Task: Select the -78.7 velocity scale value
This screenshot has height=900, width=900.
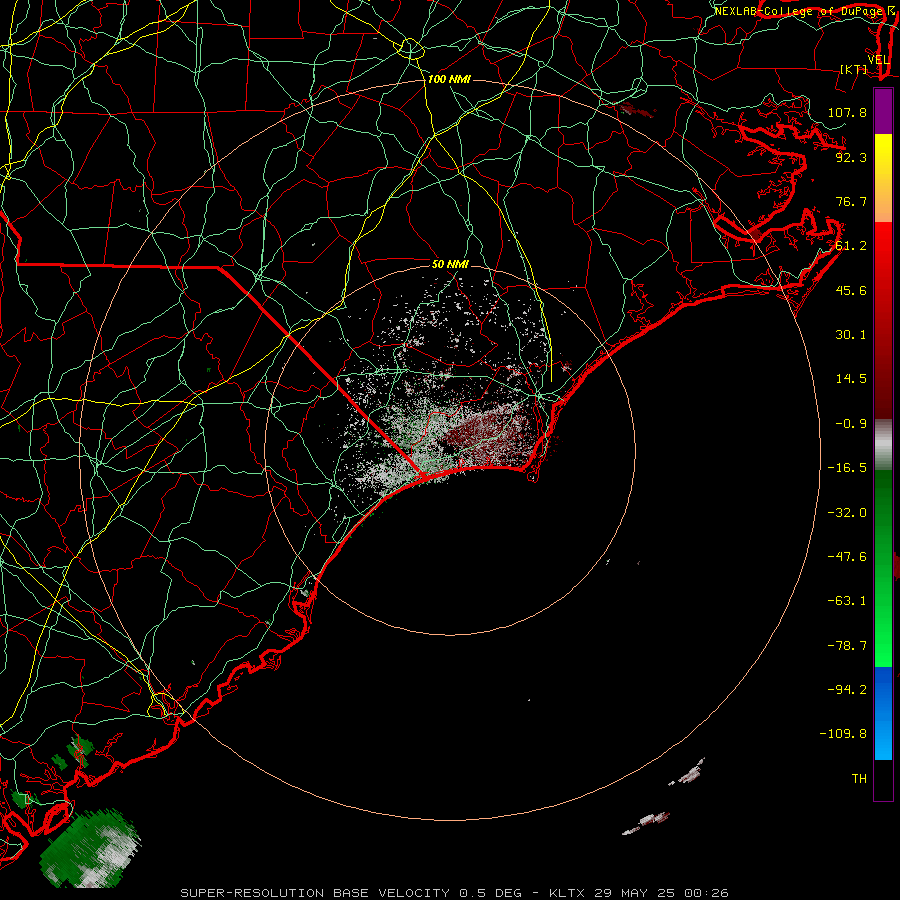Action: (x=847, y=646)
